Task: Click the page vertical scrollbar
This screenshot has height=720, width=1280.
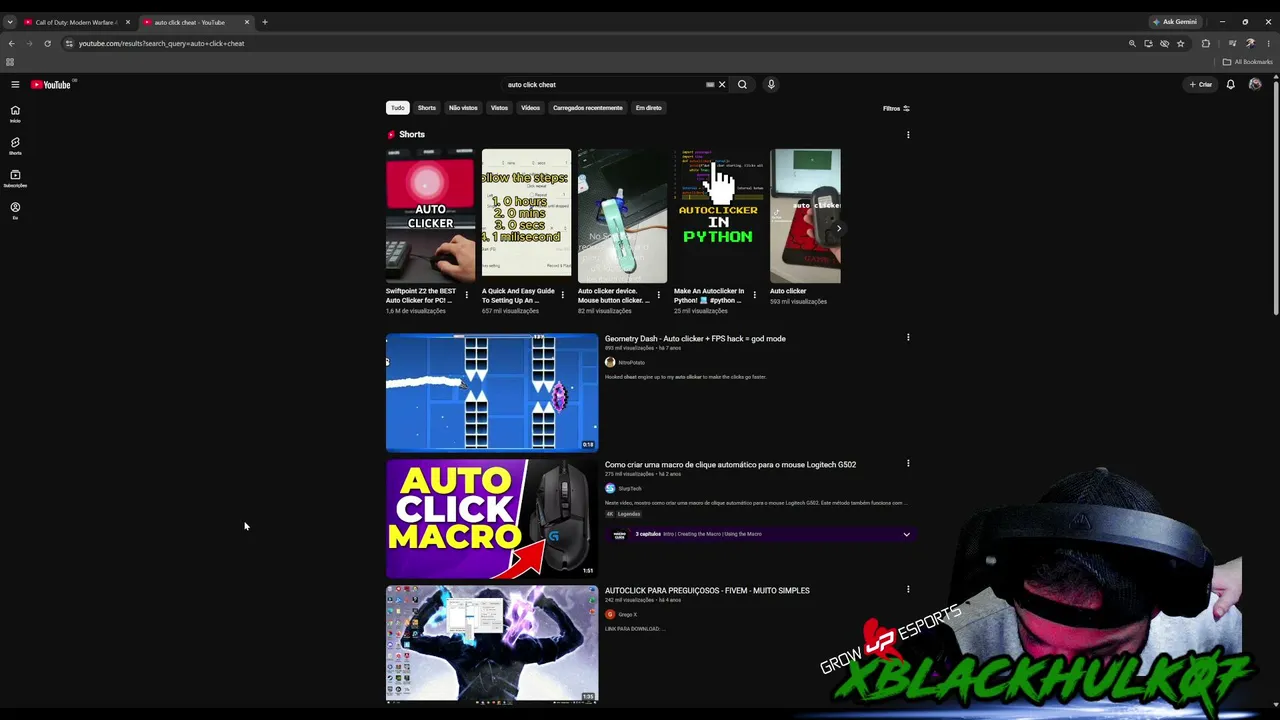Action: [1275, 200]
